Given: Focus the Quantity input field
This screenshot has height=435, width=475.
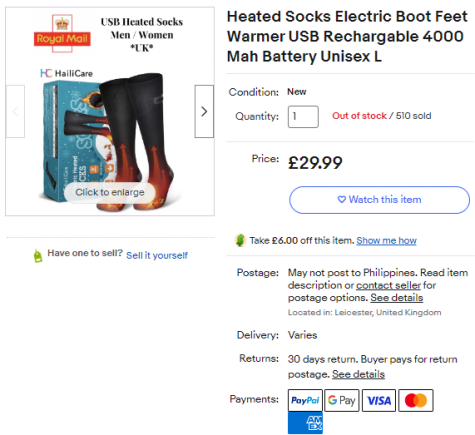Looking at the screenshot, I should [303, 117].
